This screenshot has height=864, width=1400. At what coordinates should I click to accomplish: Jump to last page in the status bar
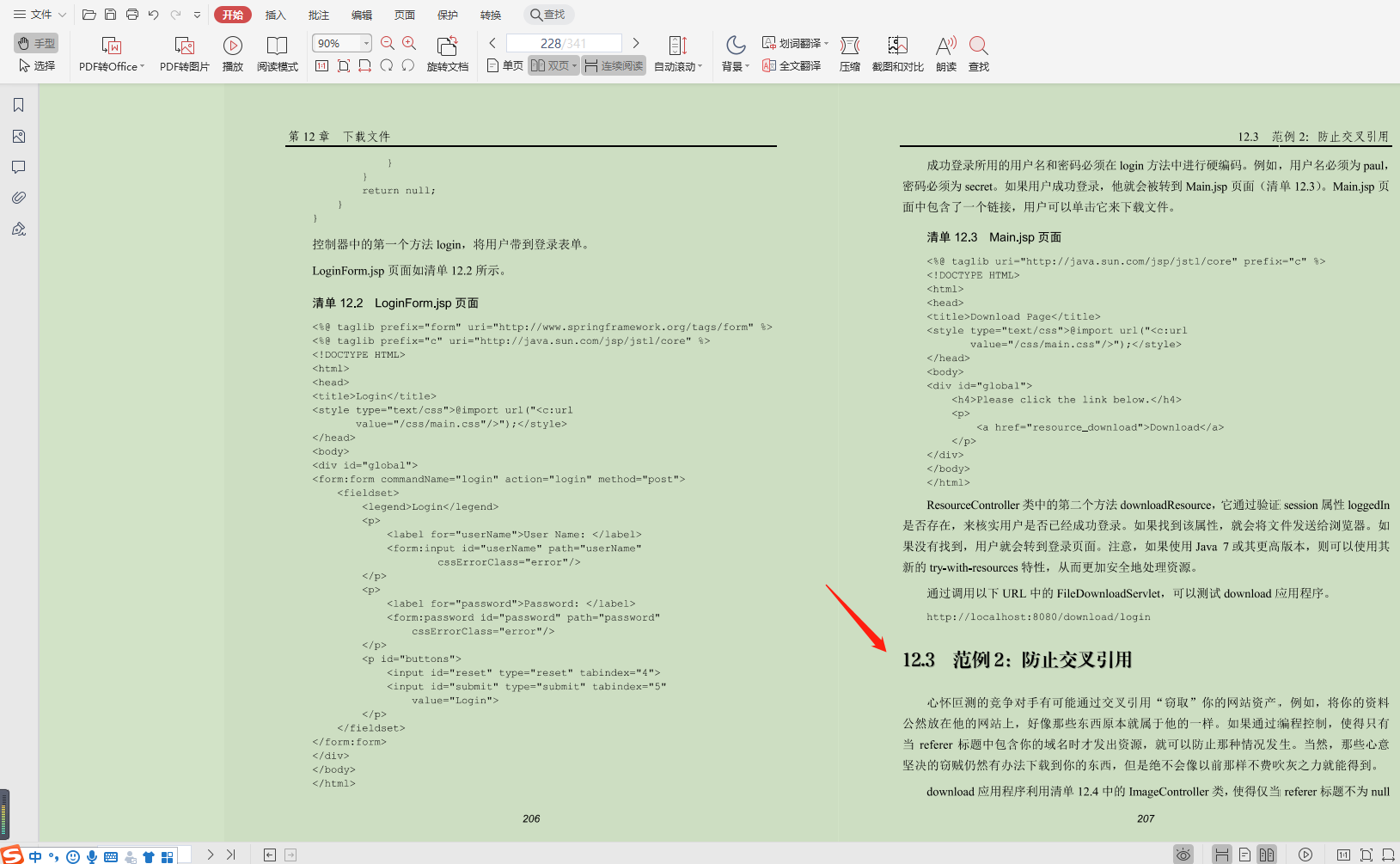pos(230,855)
